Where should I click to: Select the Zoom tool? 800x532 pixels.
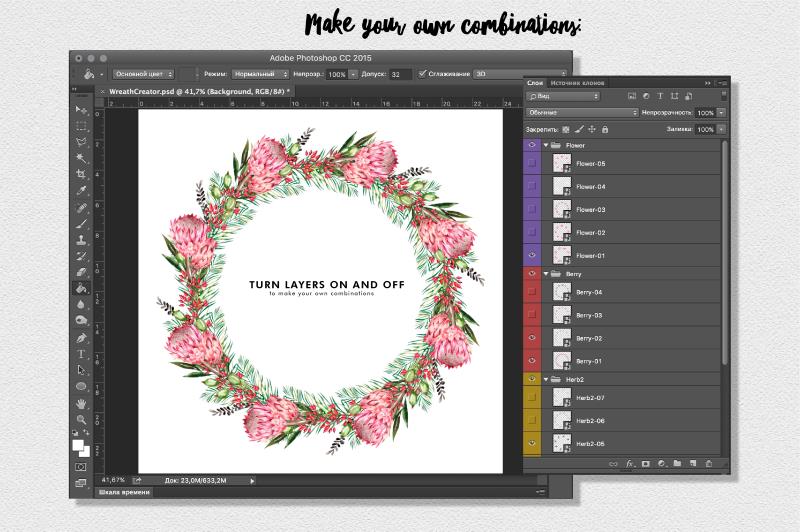click(x=81, y=419)
